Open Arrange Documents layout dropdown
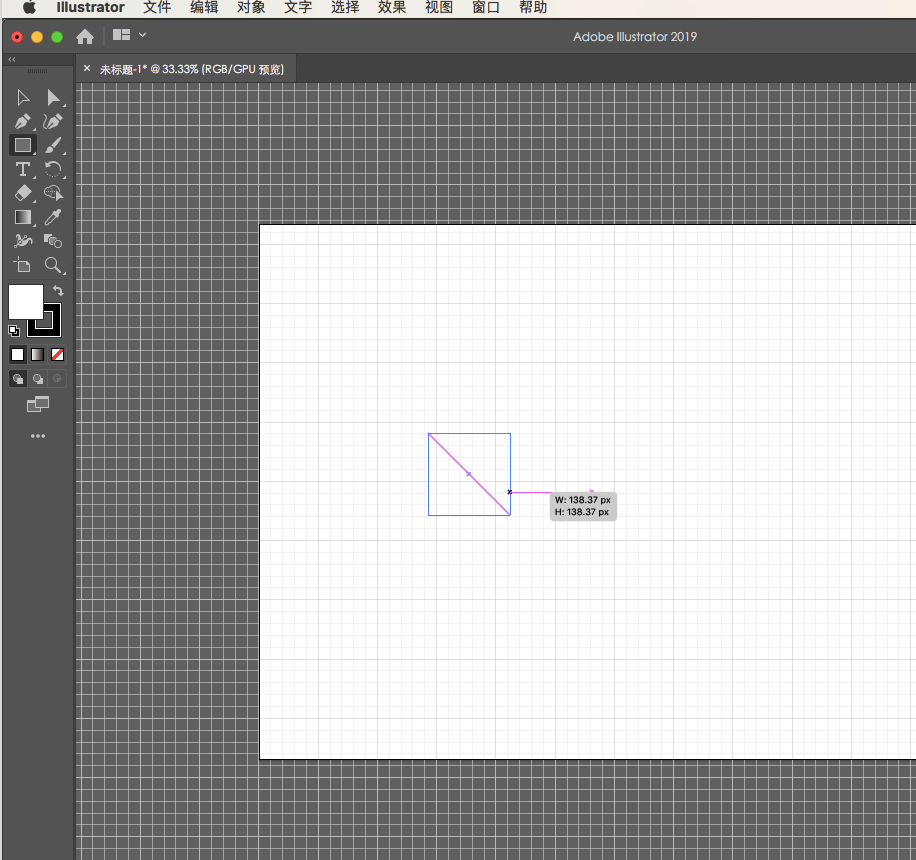 129,35
